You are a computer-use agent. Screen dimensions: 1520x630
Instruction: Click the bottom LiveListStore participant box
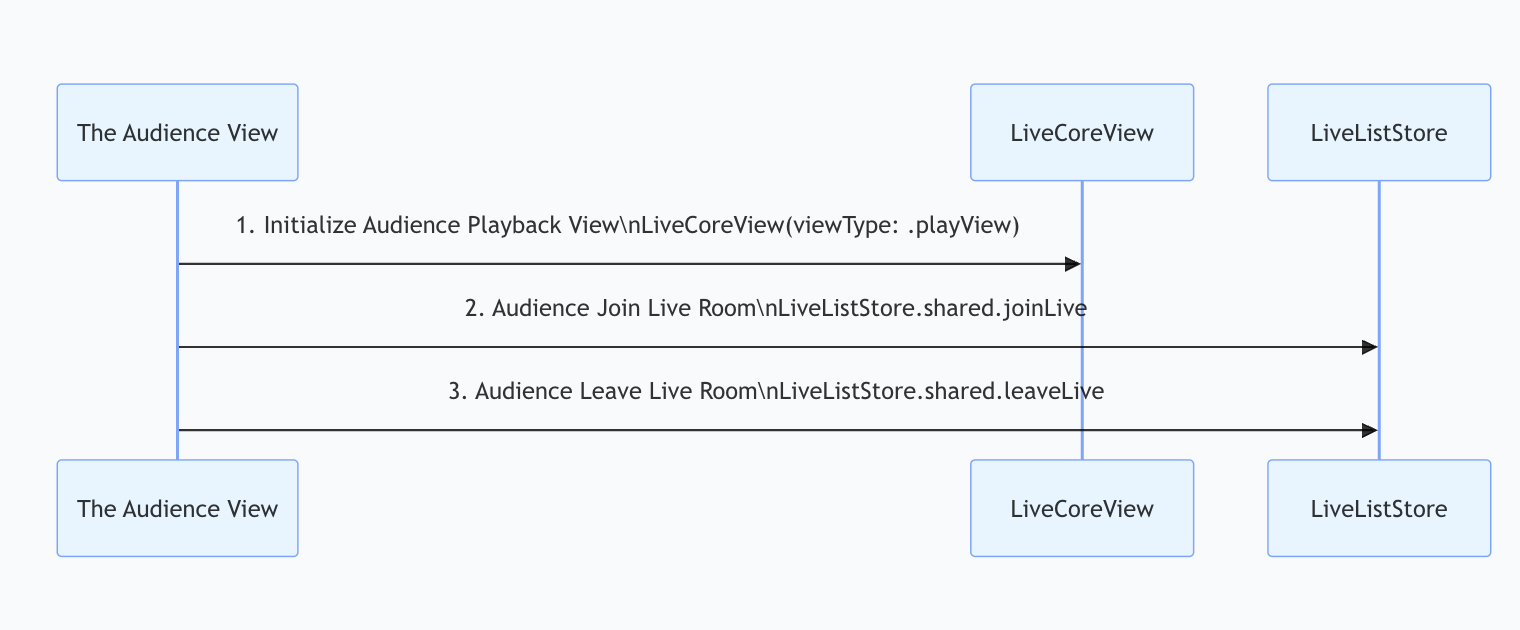1379,508
